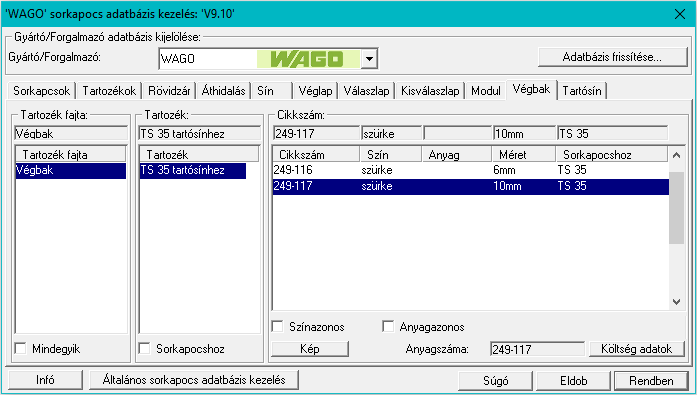The height and width of the screenshot is (395, 697).
Task: Select row with Cikkszám 249-116
Action: point(470,170)
